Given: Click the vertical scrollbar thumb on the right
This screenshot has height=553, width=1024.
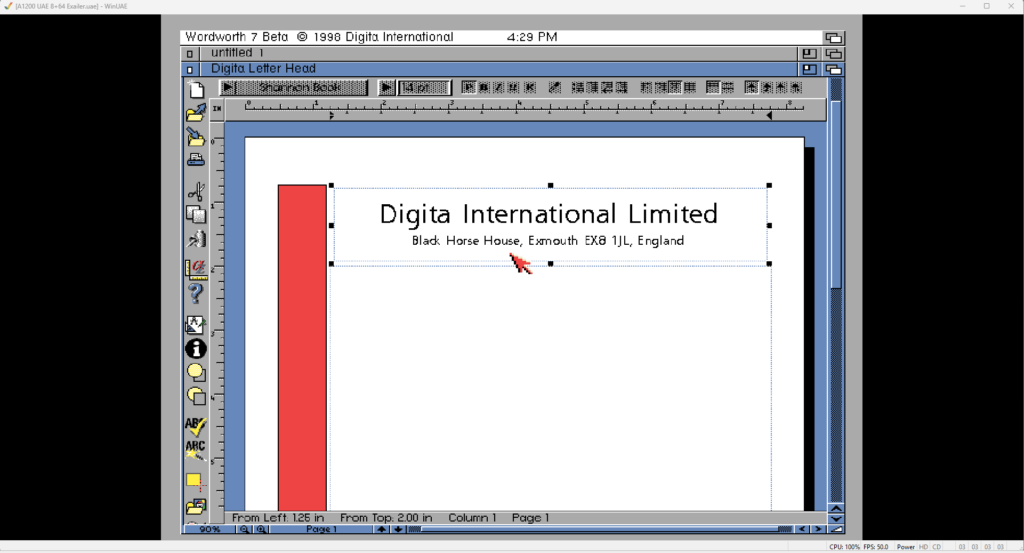Looking at the screenshot, I should [x=836, y=194].
